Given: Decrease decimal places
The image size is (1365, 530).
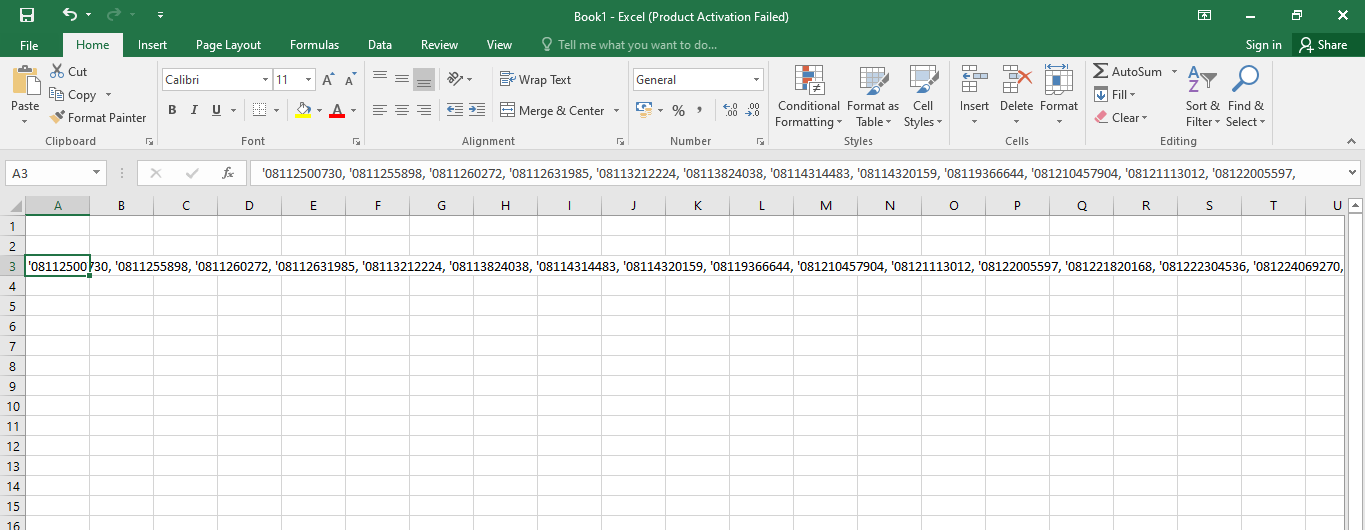Looking at the screenshot, I should (752, 110).
